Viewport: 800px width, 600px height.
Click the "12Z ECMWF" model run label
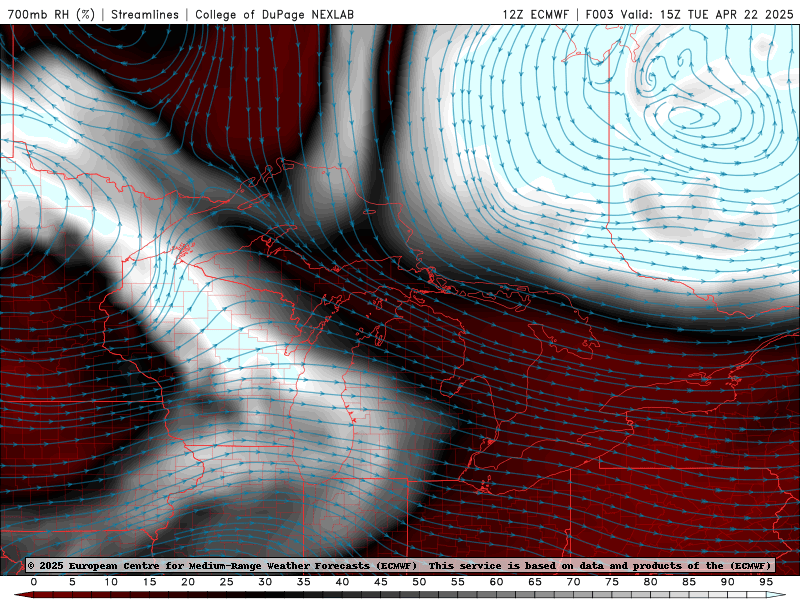coord(535,14)
